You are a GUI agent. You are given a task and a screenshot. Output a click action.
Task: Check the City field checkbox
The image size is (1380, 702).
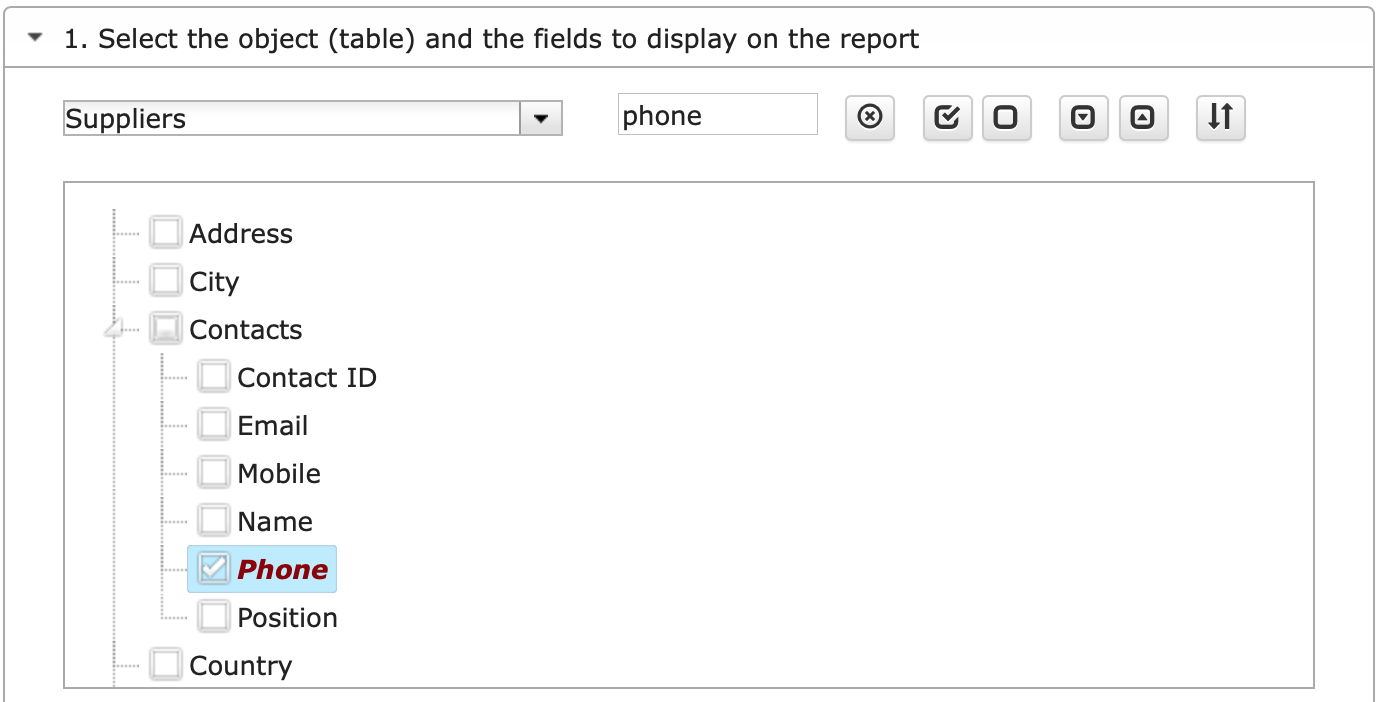tap(165, 281)
